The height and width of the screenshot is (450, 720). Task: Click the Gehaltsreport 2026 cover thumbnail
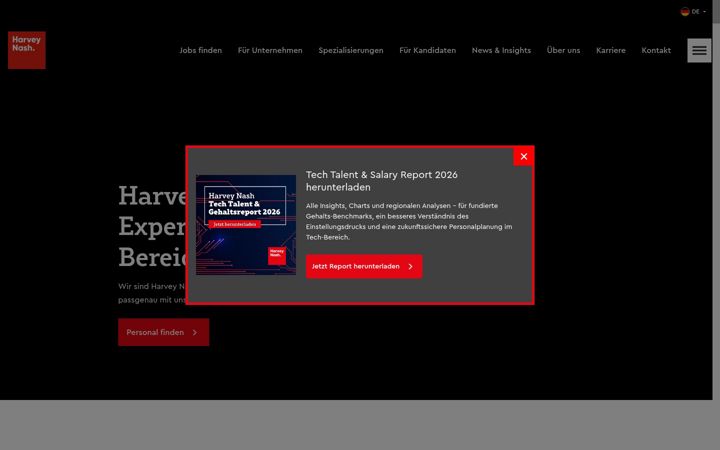246,225
